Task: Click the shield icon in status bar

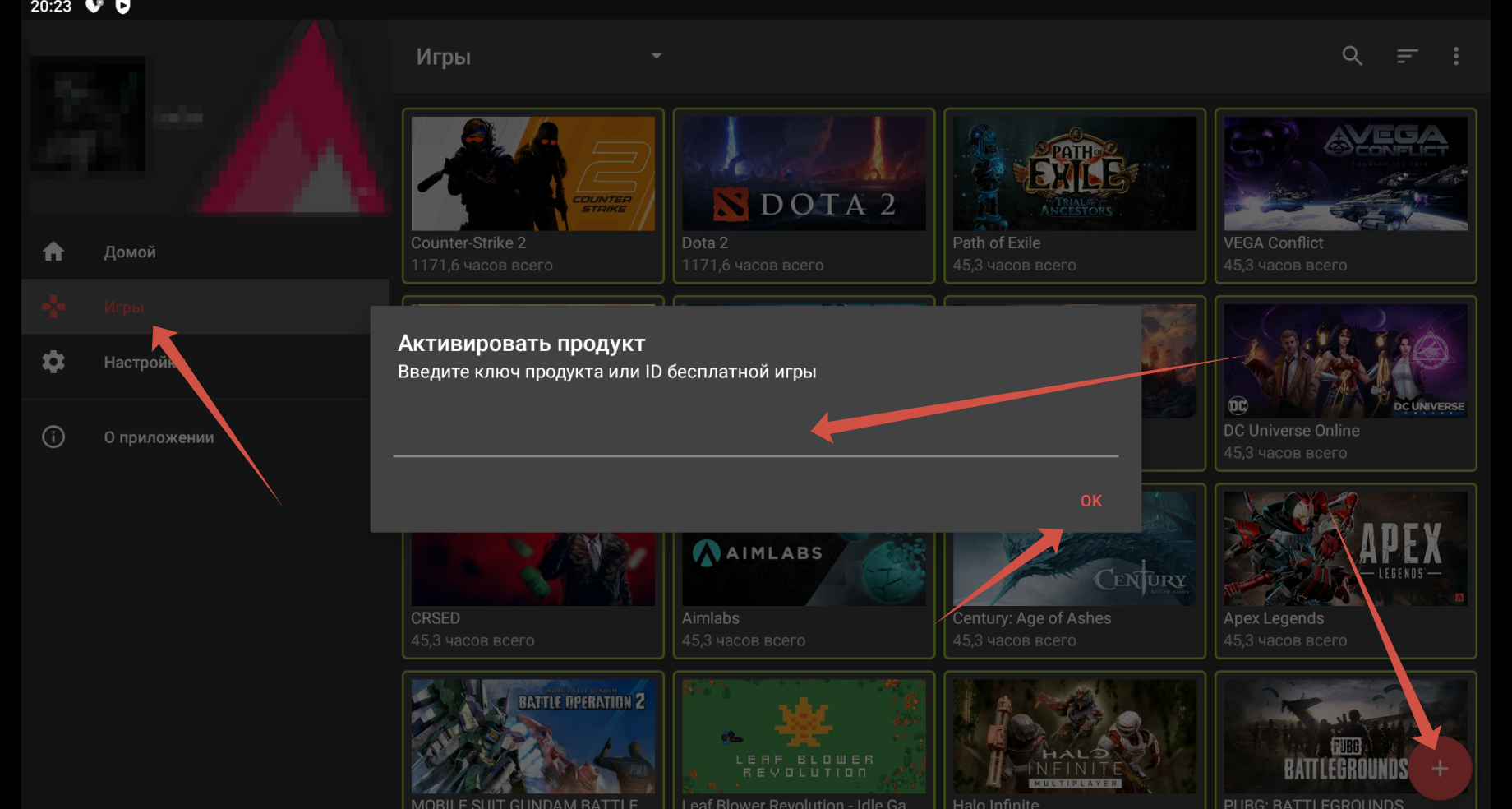Action: click(94, 7)
